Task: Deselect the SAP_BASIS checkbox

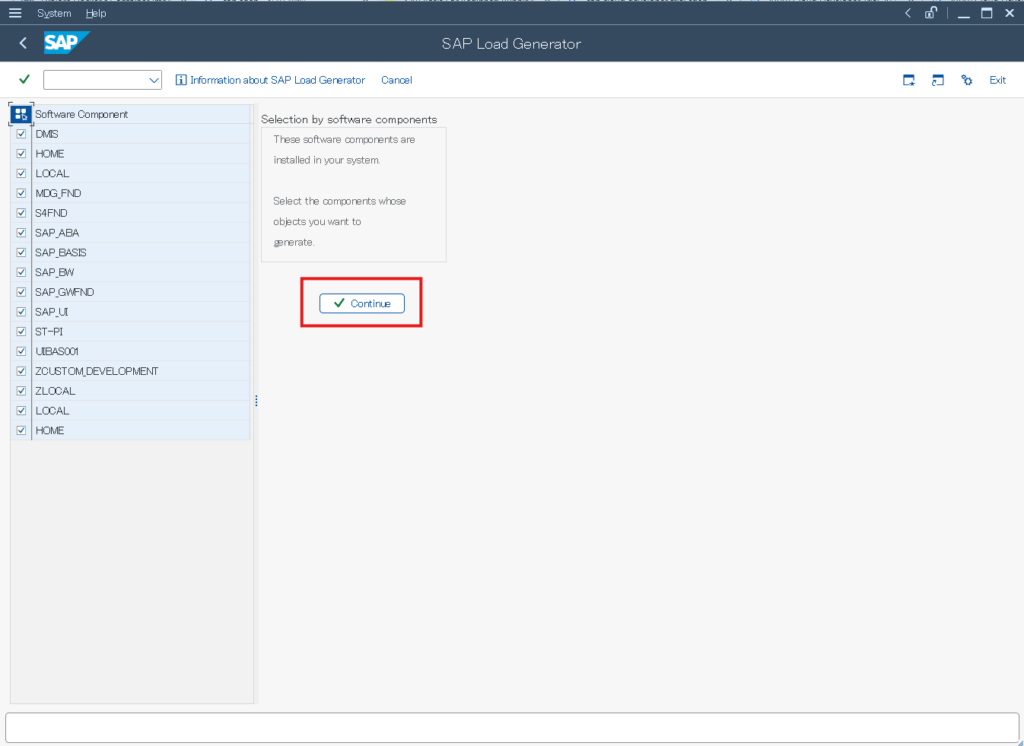Action: (x=21, y=252)
